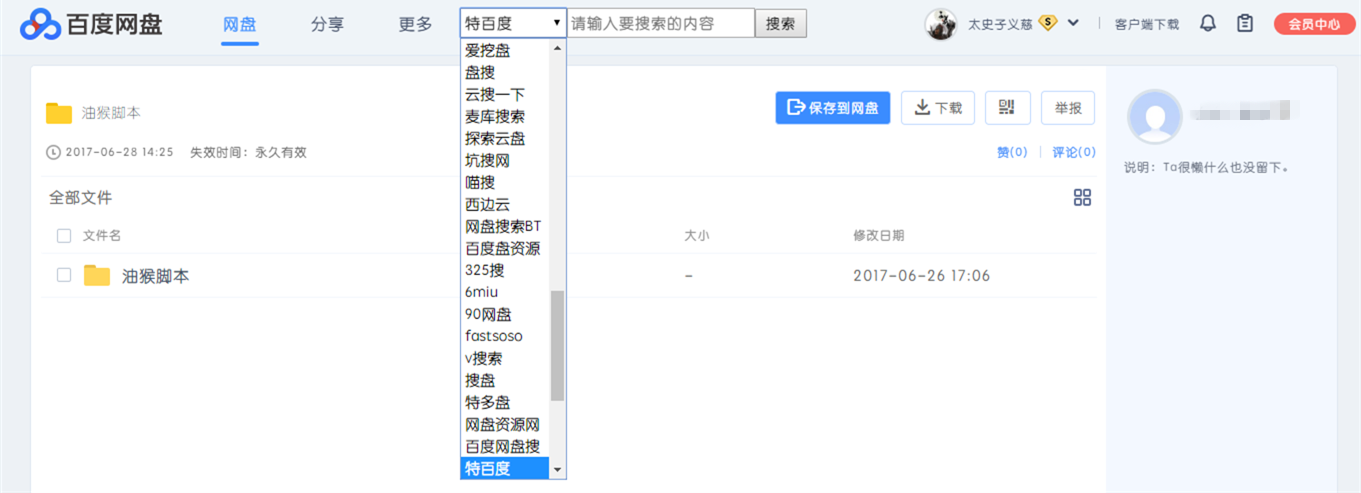Sort by the 修改日期 column header

[879, 236]
